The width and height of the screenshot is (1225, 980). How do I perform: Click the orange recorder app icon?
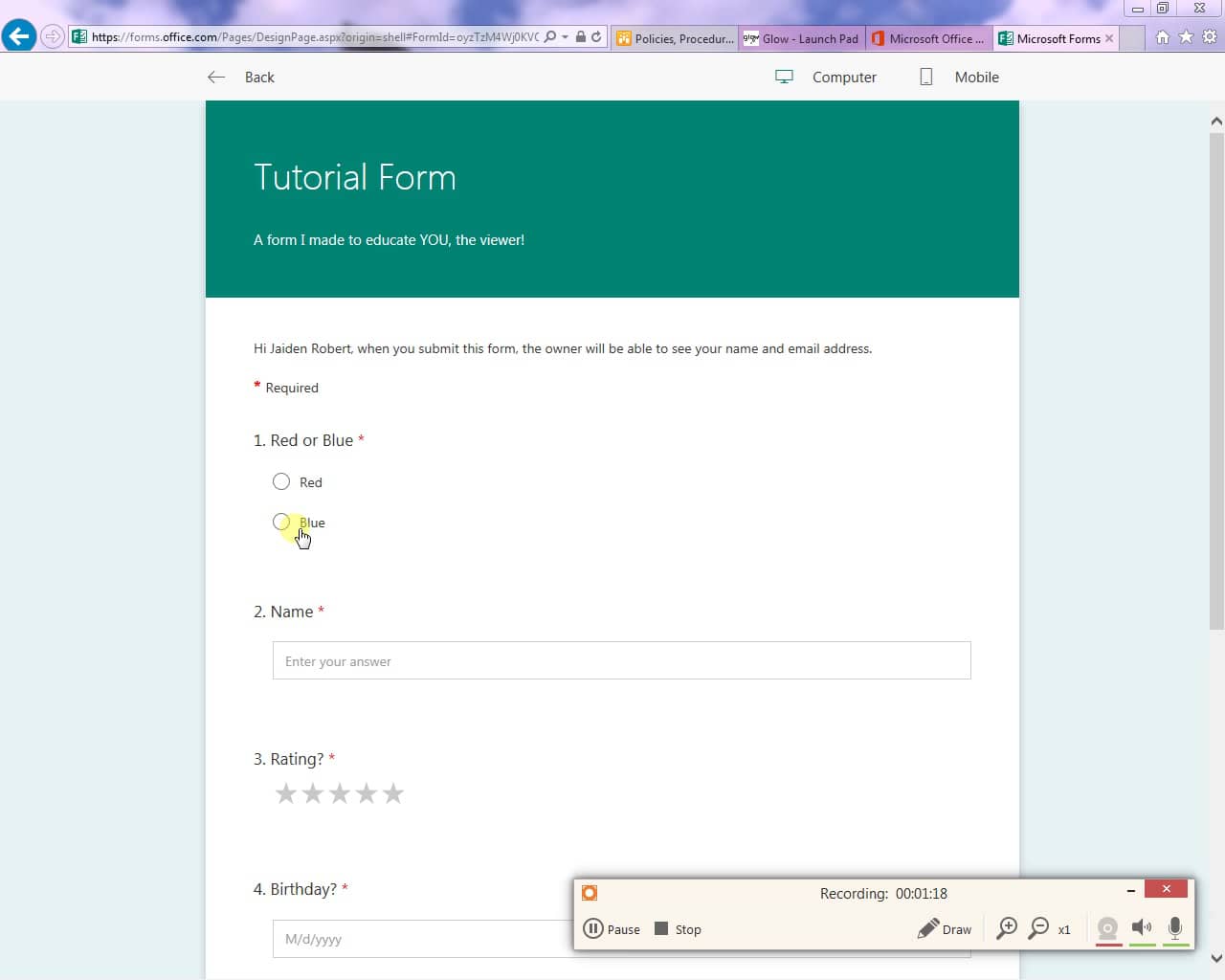(590, 893)
